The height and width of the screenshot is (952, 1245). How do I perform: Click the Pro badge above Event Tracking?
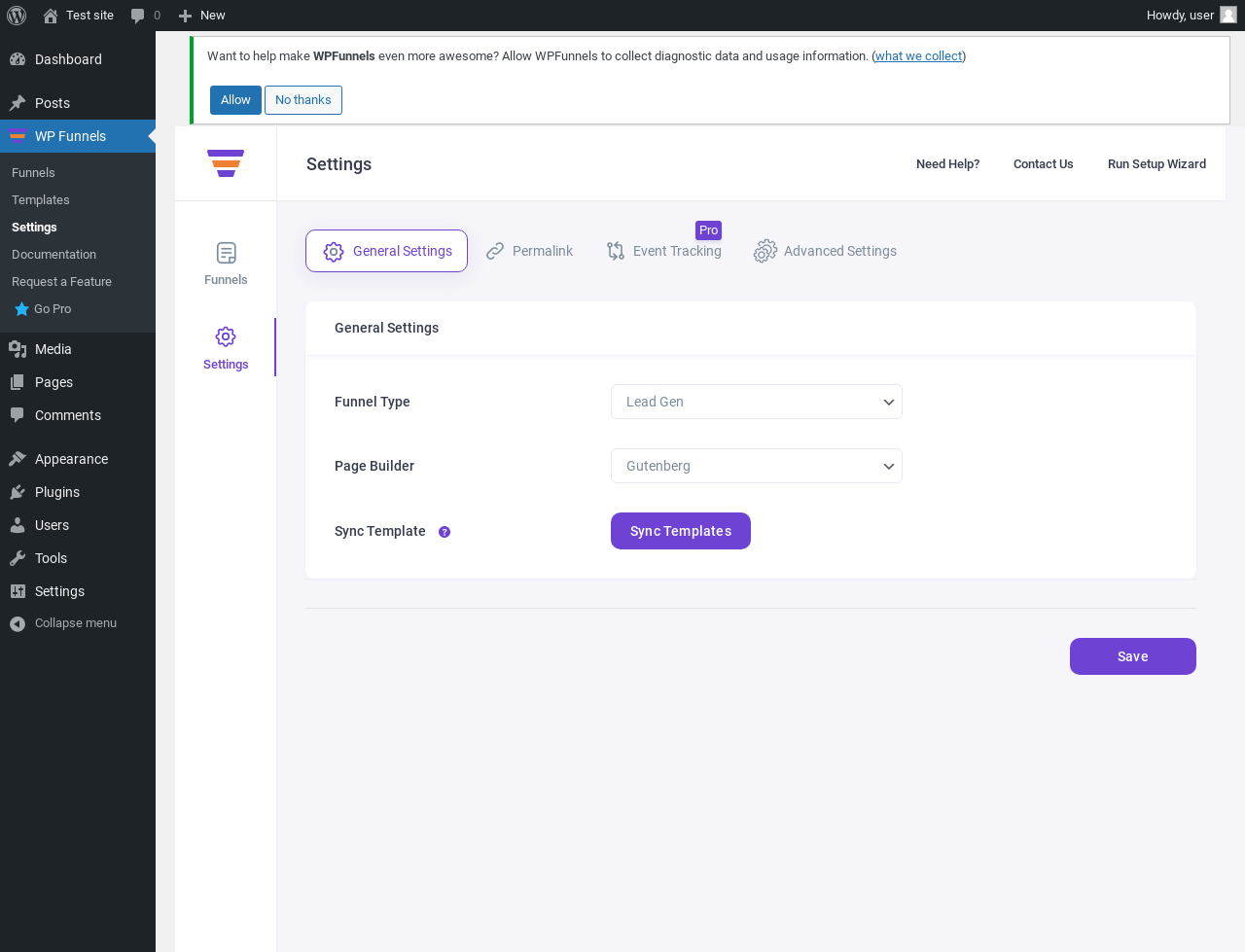tap(708, 230)
